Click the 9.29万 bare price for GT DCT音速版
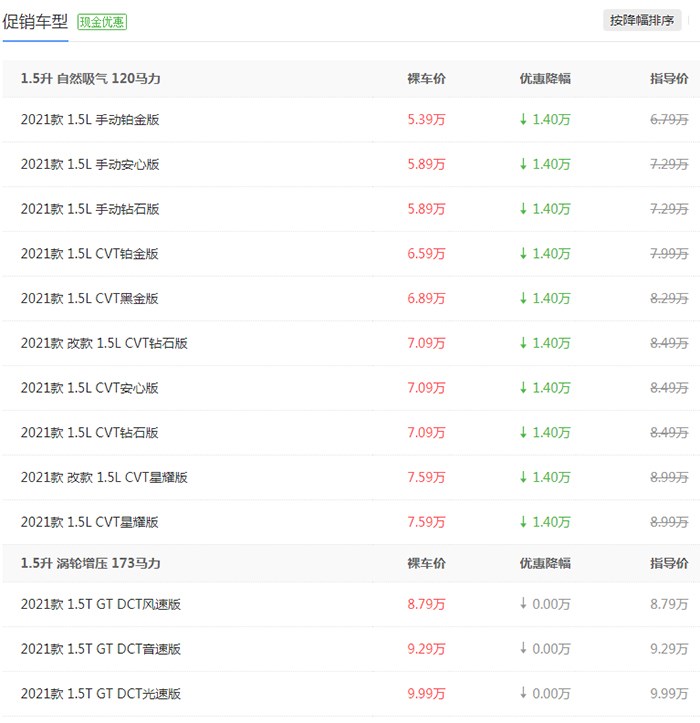Image resolution: width=700 pixels, height=723 pixels. point(427,649)
